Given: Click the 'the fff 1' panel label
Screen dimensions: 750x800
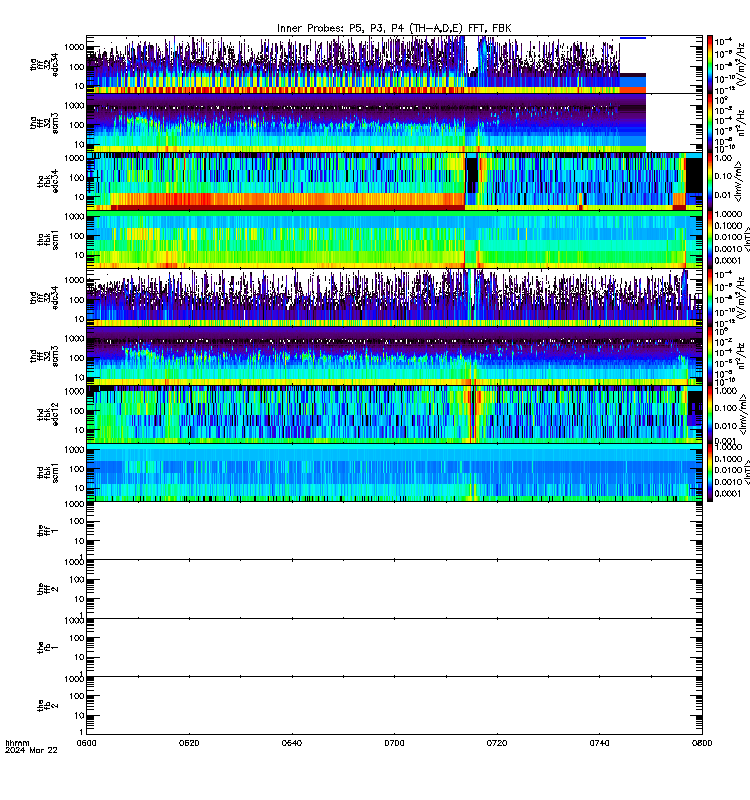Looking at the screenshot, I should click(x=48, y=530).
